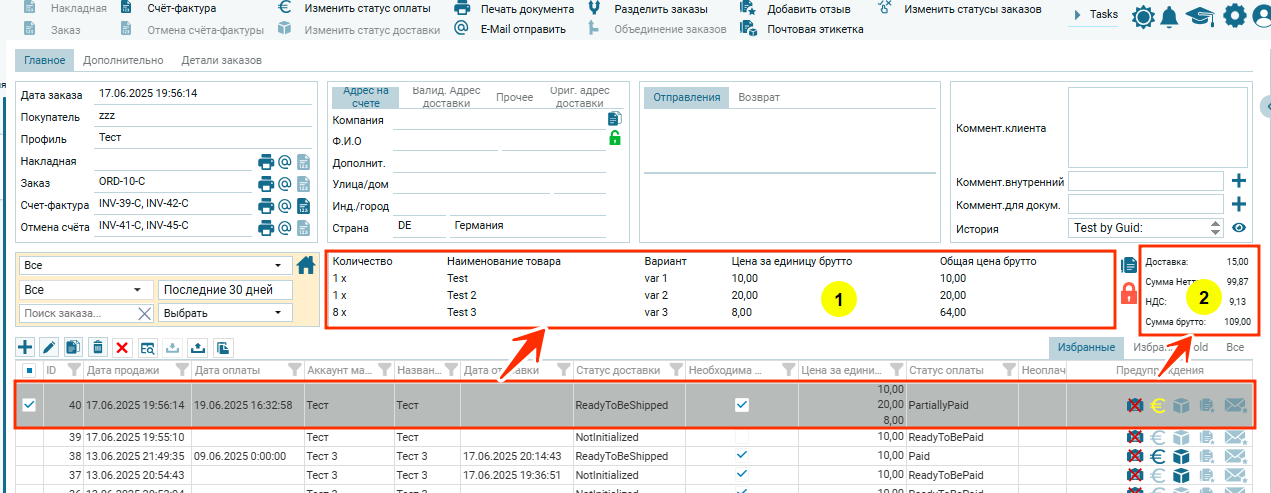Open the notifications bell icon

1168,16
